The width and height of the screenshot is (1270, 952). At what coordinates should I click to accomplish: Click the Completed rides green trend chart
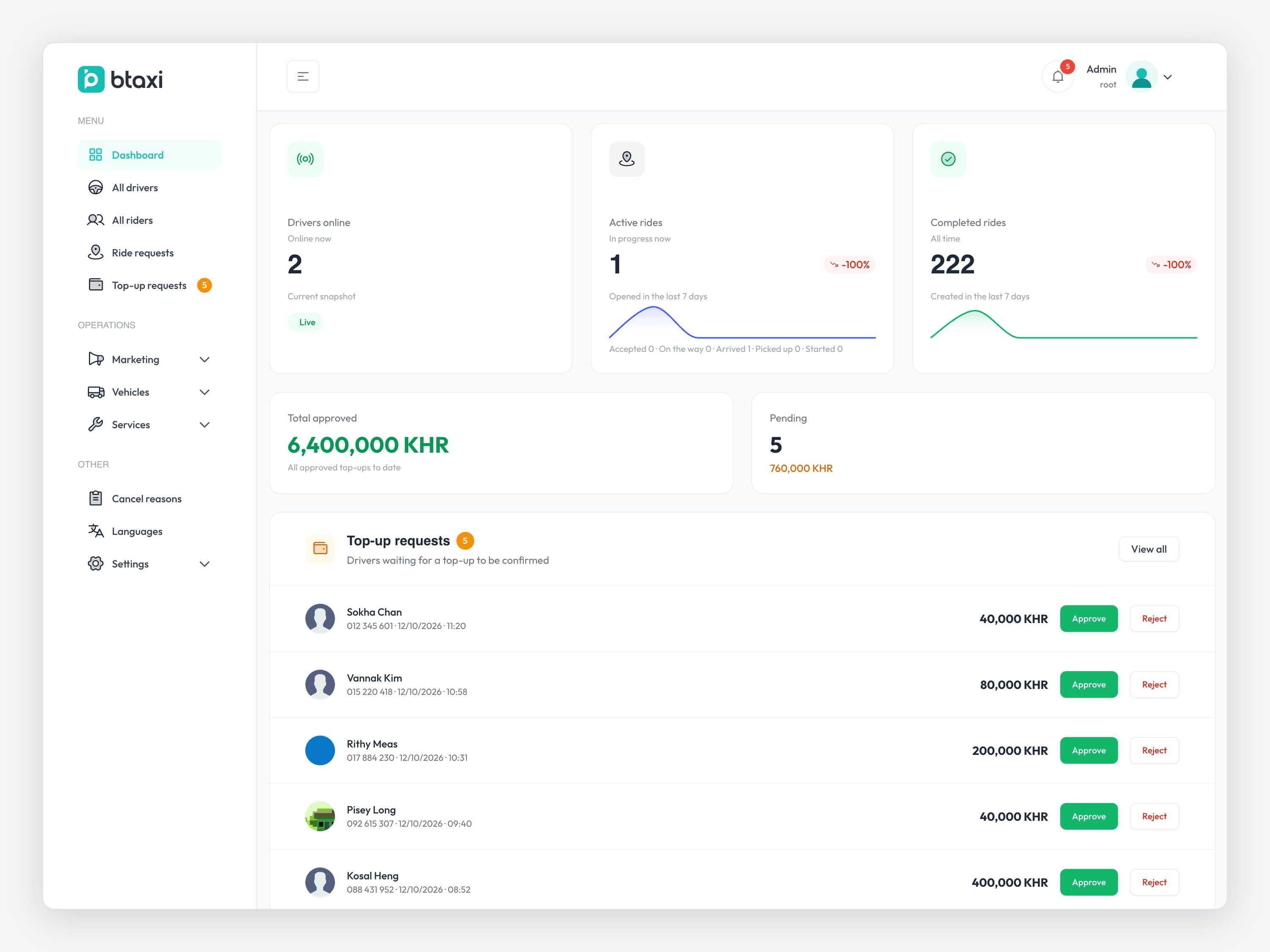1063,325
